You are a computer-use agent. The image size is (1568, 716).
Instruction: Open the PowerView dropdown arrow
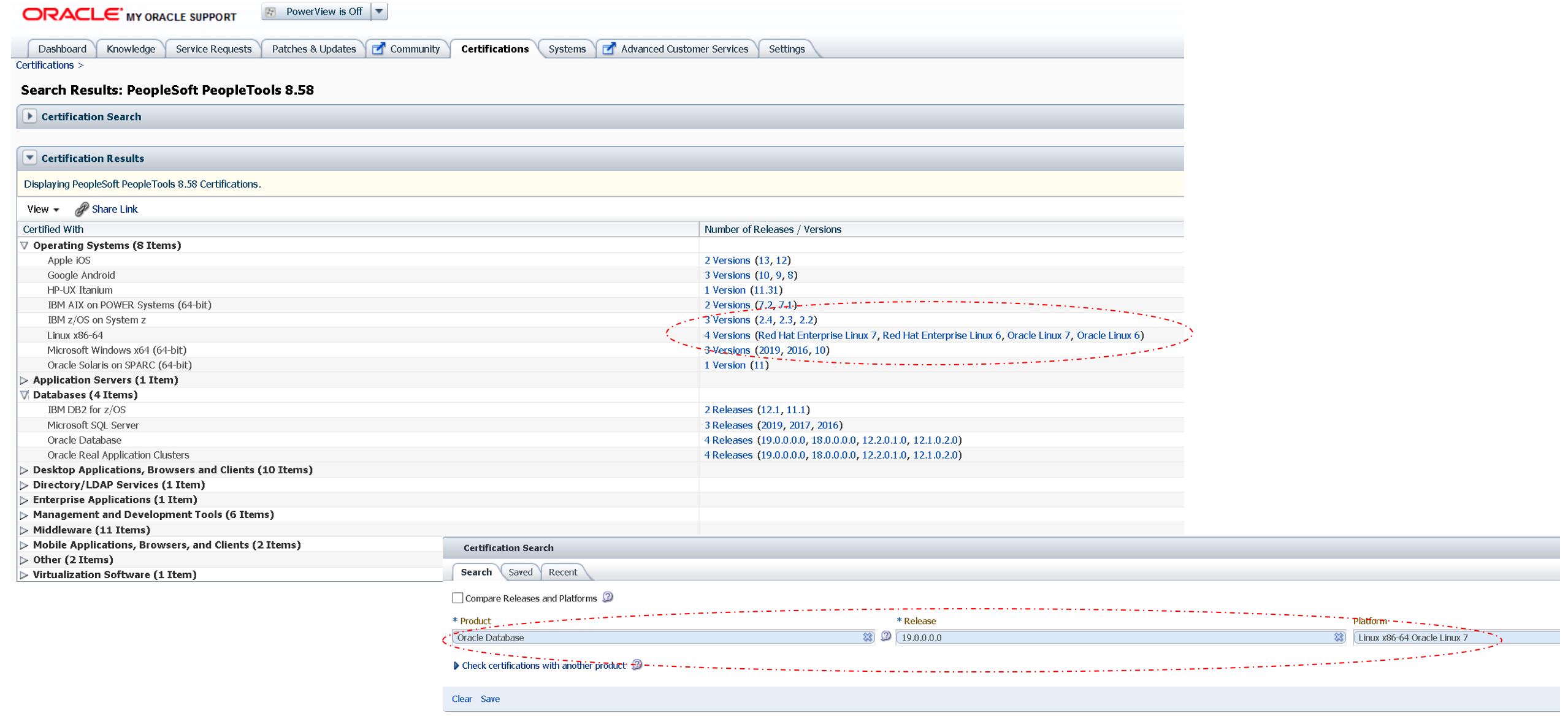tap(379, 12)
